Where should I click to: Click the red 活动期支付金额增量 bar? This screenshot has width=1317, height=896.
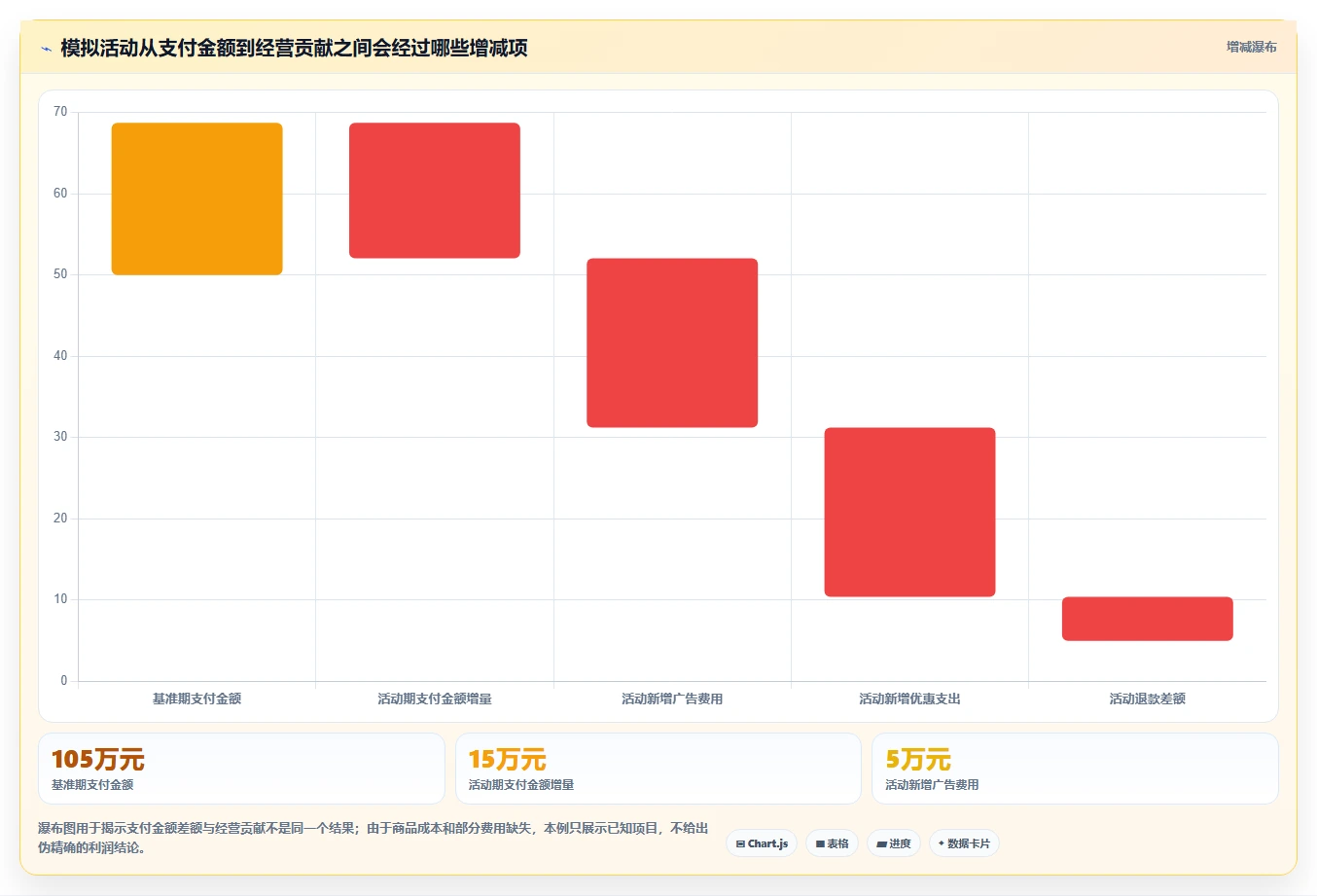point(435,191)
